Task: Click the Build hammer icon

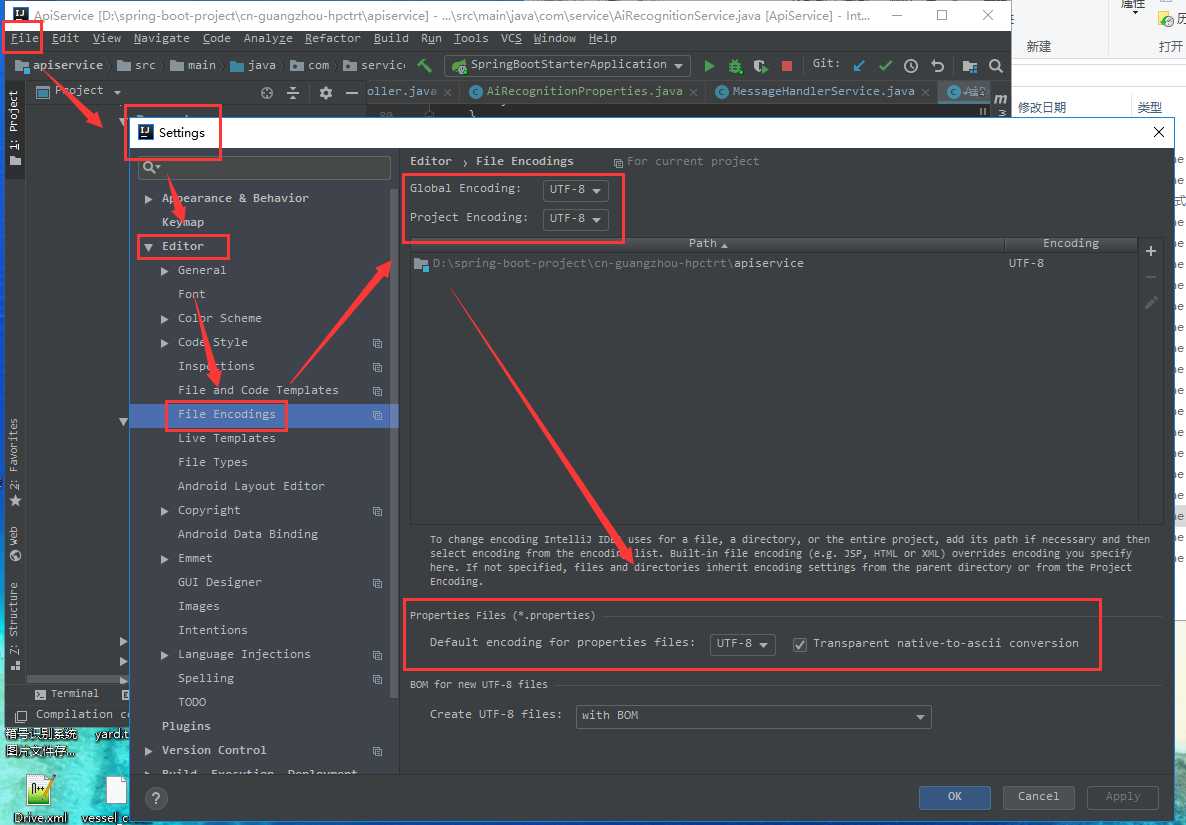Action: coord(424,66)
